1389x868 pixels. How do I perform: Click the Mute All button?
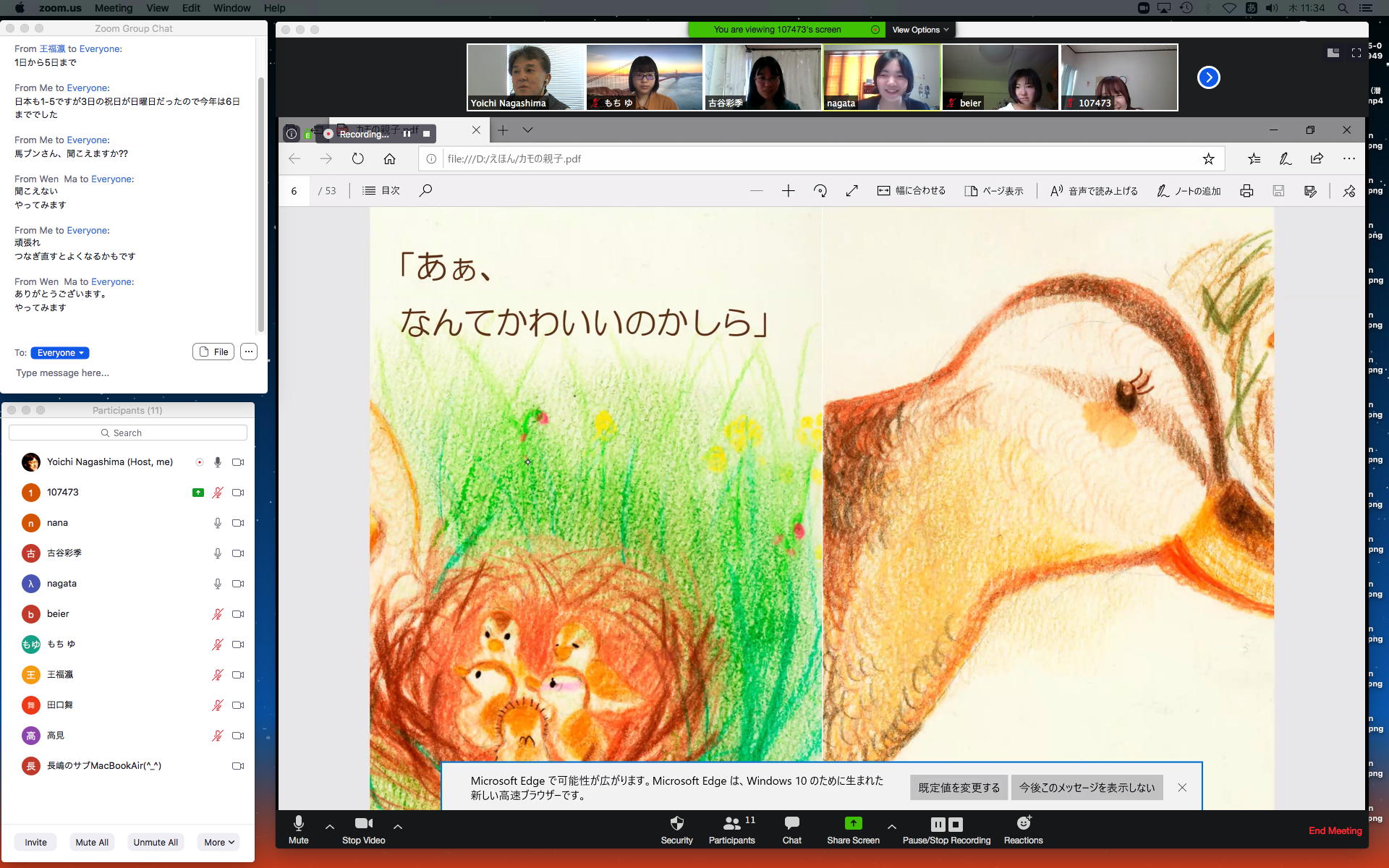(x=92, y=842)
